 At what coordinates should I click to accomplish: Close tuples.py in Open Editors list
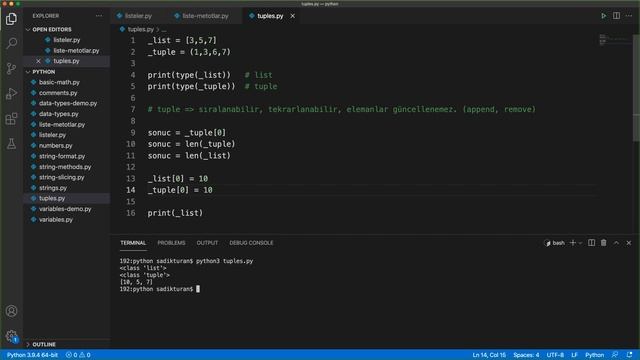pyautogui.click(x=38, y=61)
